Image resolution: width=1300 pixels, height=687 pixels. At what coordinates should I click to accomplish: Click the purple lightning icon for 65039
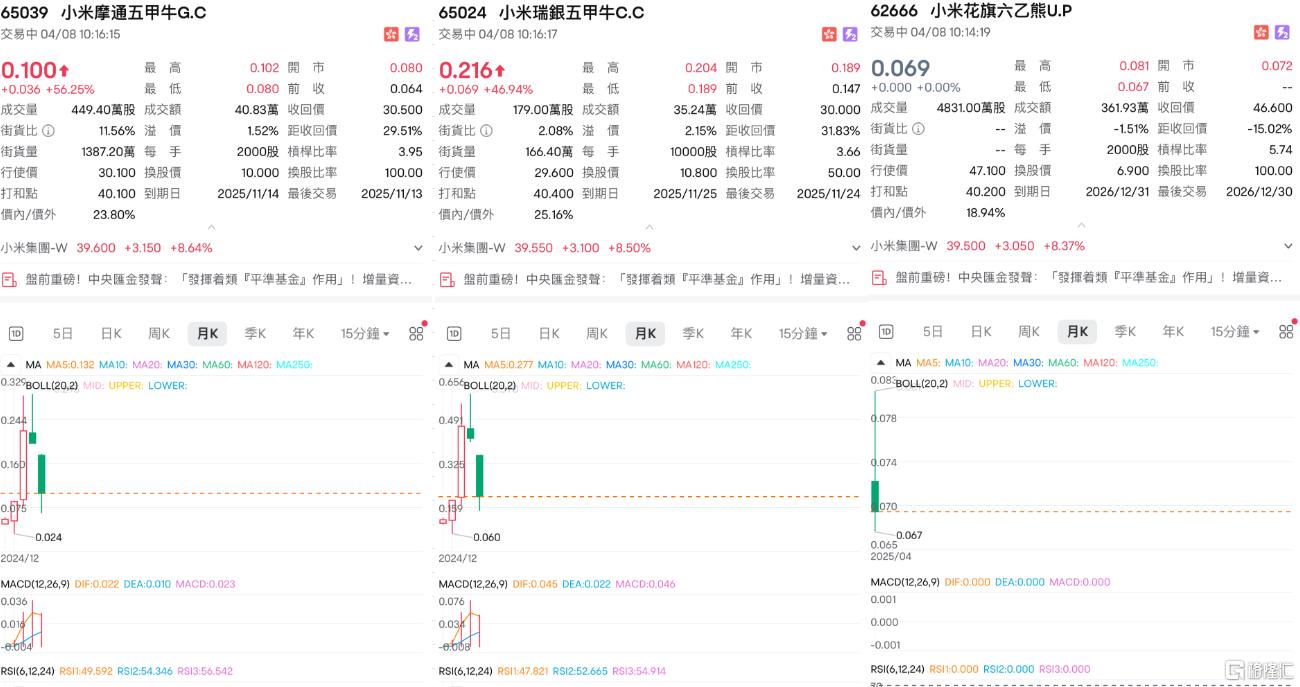pos(412,35)
